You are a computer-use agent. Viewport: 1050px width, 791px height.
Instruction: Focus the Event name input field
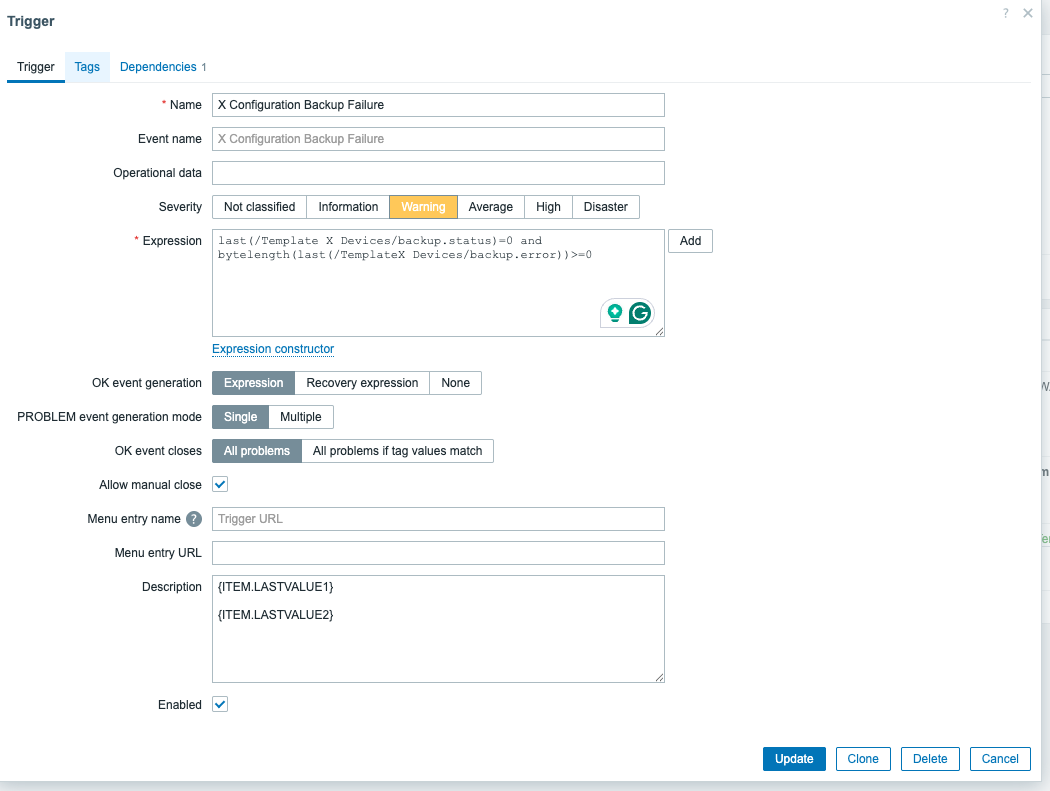tap(439, 139)
